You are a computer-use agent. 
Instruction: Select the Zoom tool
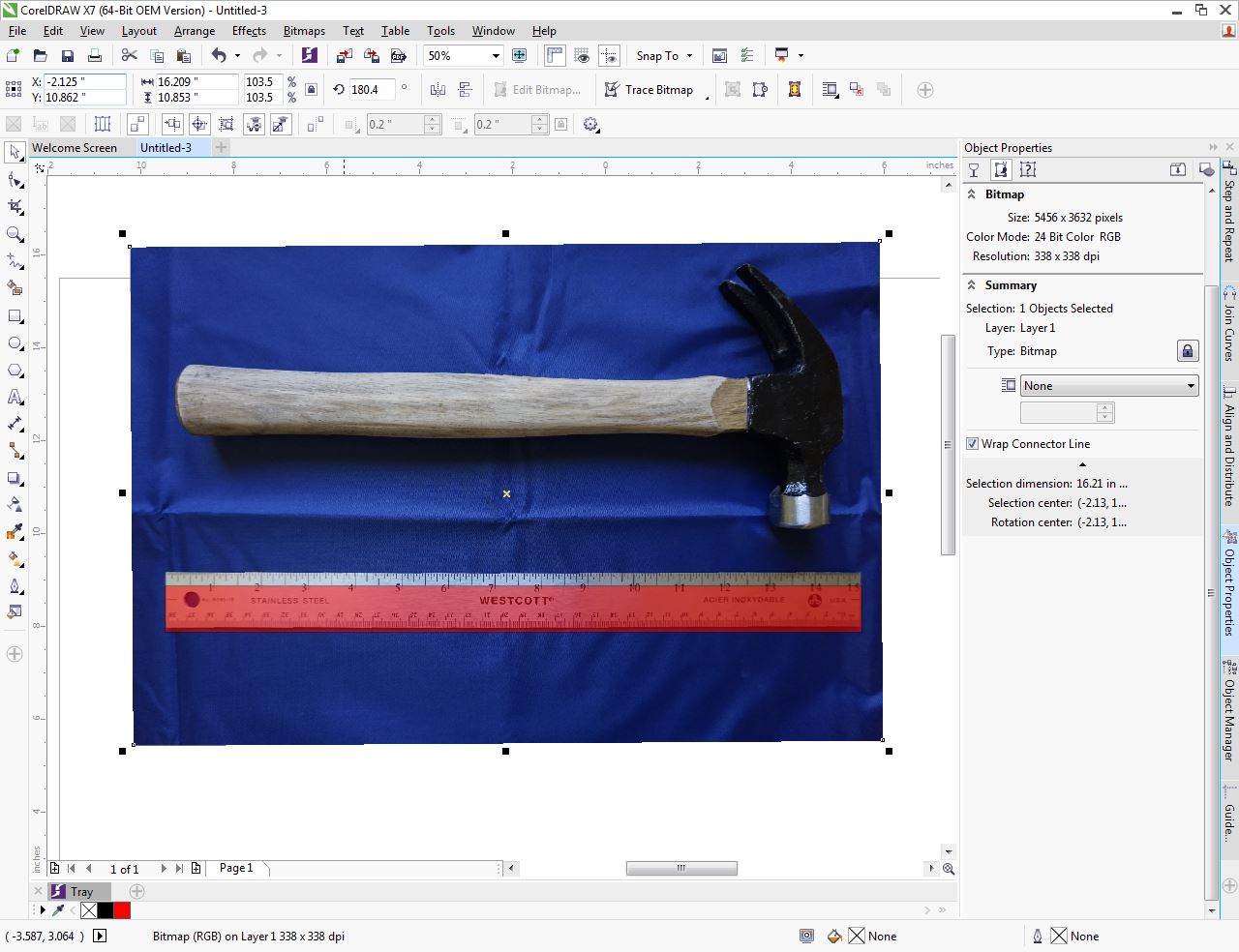[x=15, y=234]
